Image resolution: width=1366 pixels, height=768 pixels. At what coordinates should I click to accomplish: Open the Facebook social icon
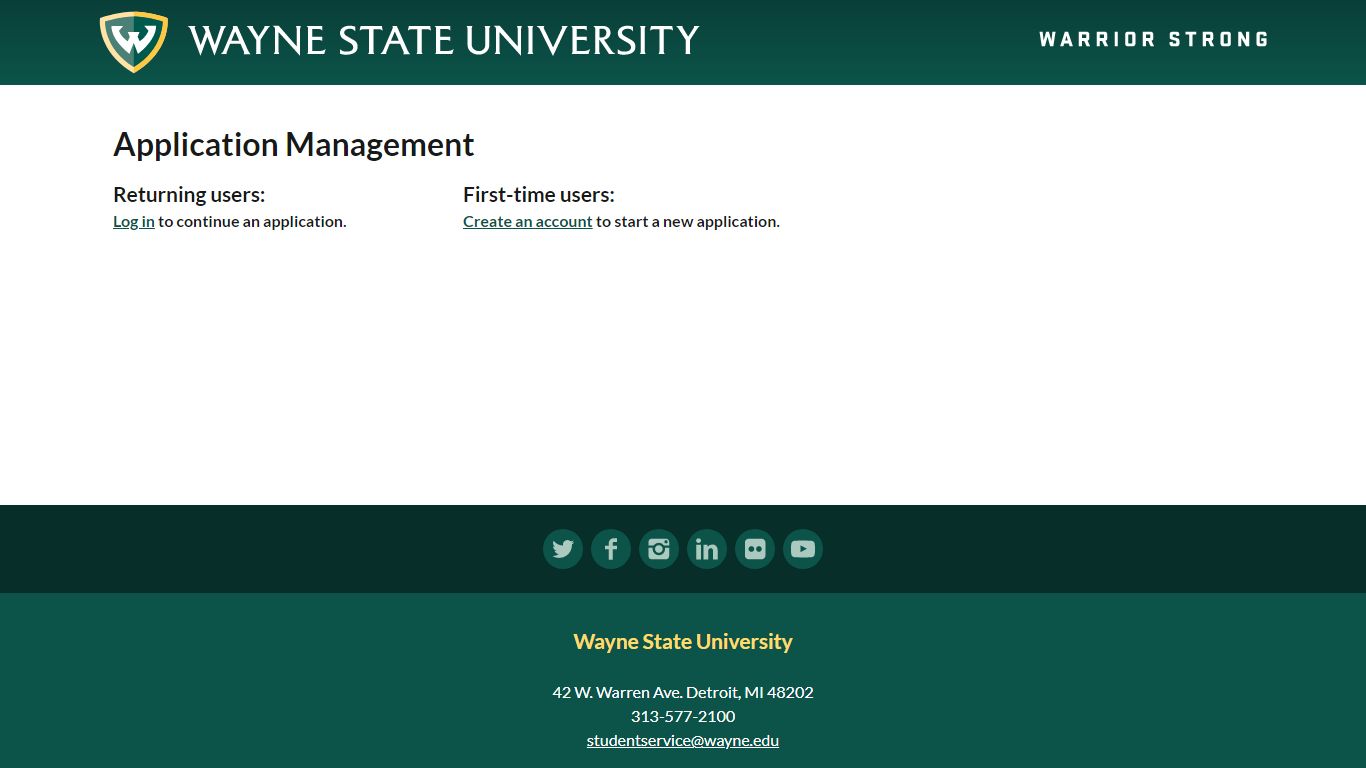pyautogui.click(x=610, y=548)
